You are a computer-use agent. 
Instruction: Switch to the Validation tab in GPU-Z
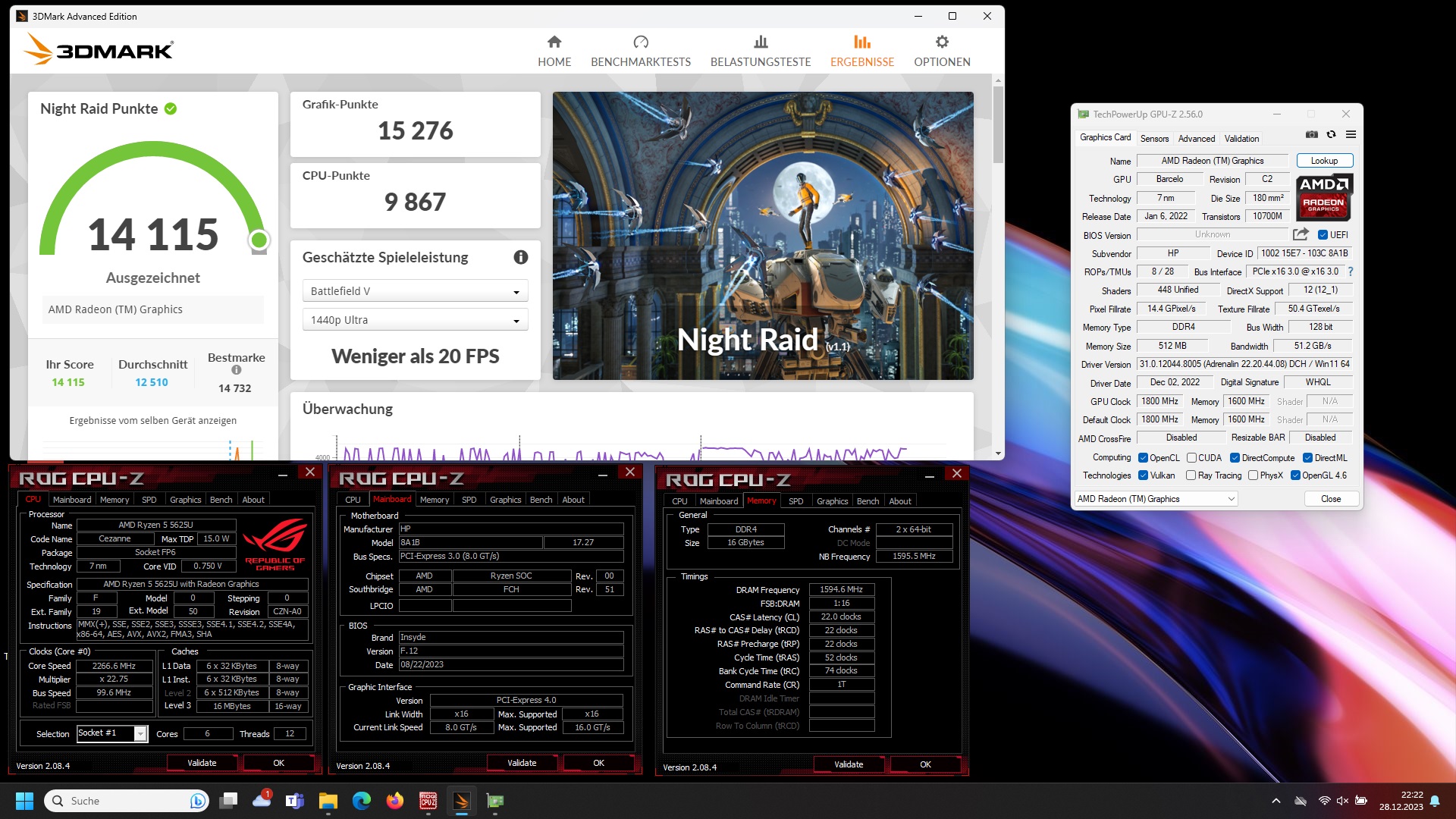click(1241, 139)
